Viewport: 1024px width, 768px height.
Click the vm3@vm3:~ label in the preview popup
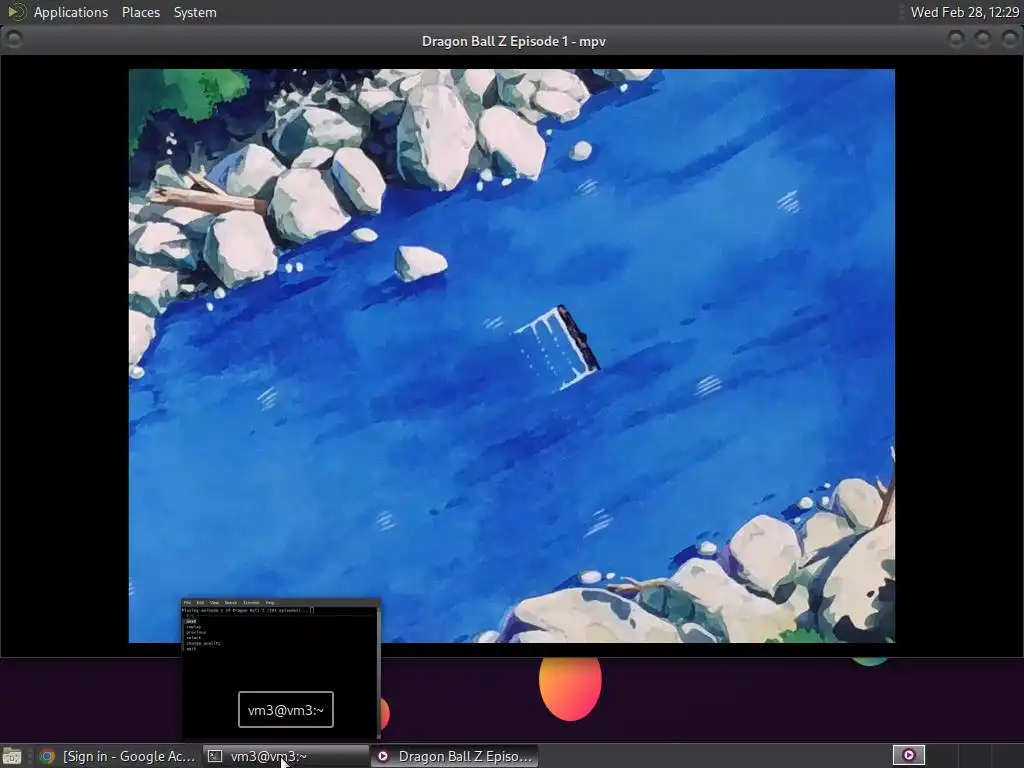(285, 710)
